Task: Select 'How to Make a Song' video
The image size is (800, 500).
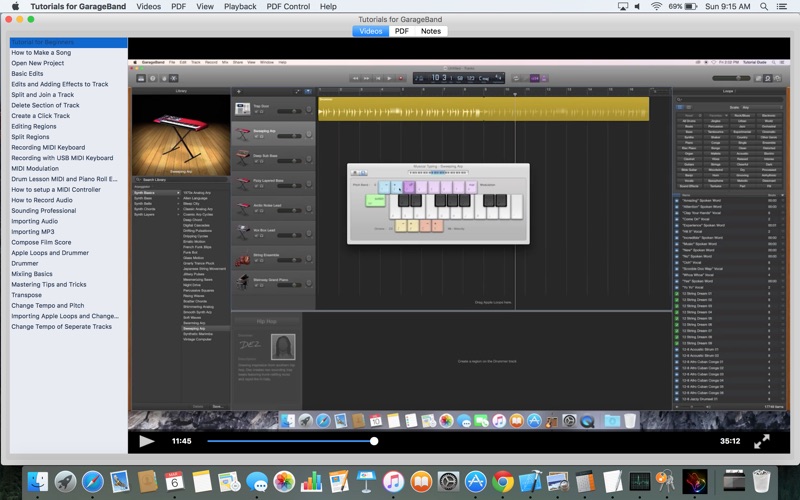Action: pos(68,53)
